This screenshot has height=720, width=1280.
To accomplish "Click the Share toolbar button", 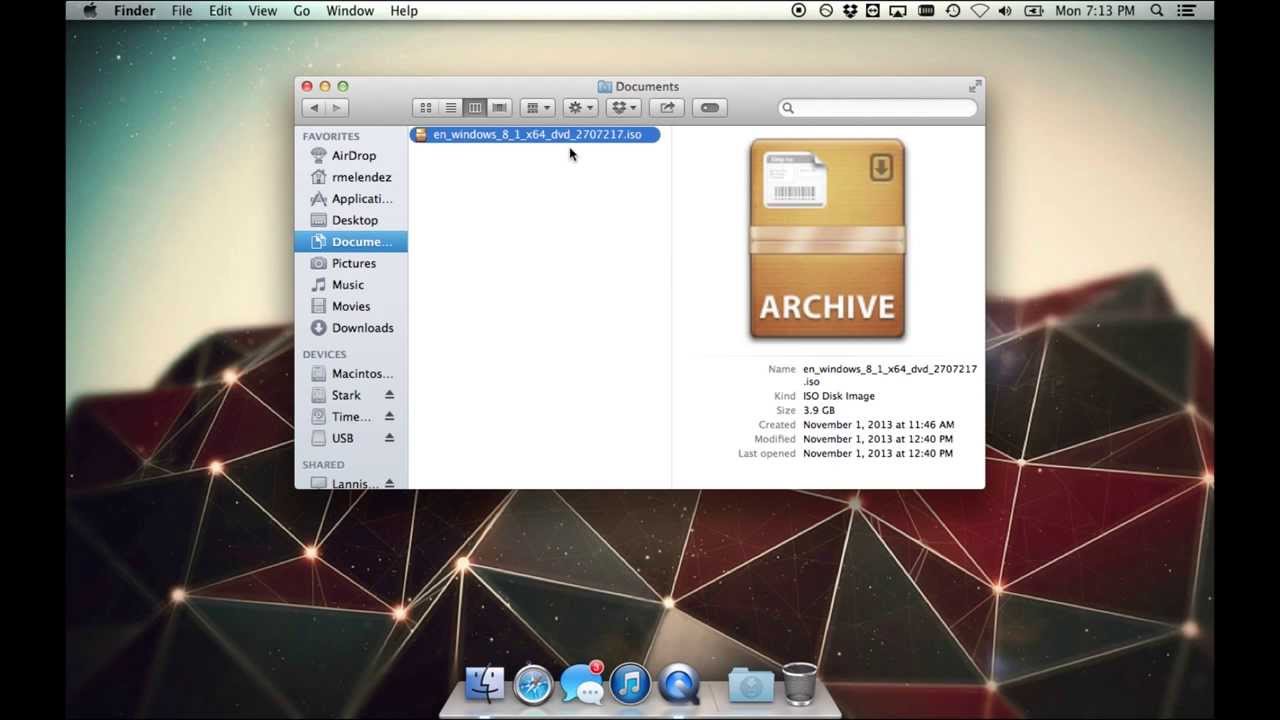I will (667, 108).
